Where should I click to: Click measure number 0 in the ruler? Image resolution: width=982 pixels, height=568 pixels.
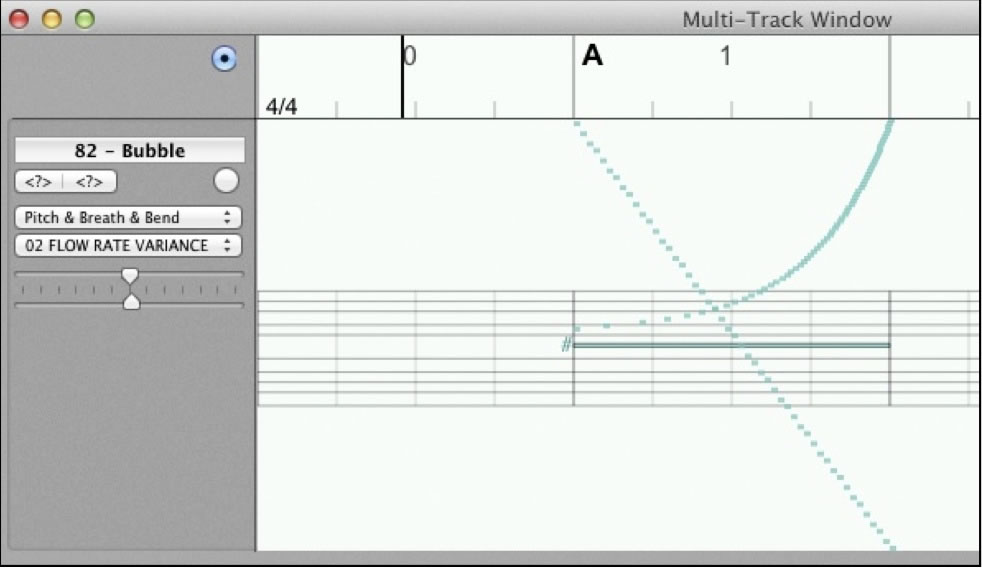point(410,56)
